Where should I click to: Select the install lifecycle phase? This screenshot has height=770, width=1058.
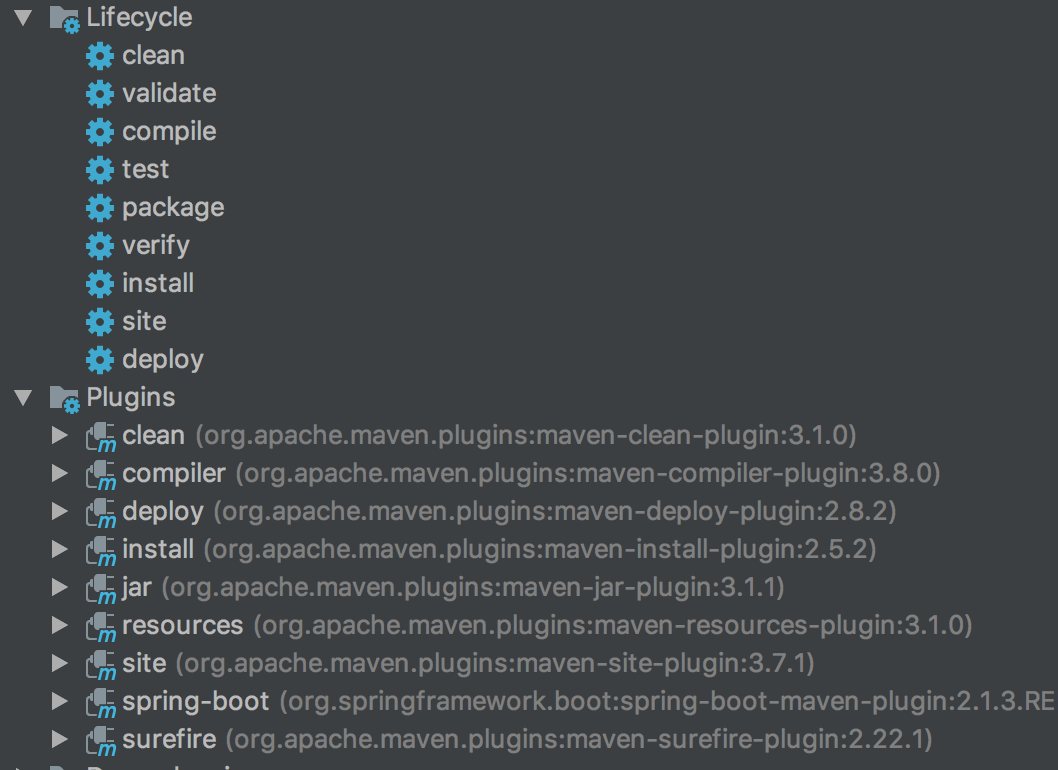point(158,284)
